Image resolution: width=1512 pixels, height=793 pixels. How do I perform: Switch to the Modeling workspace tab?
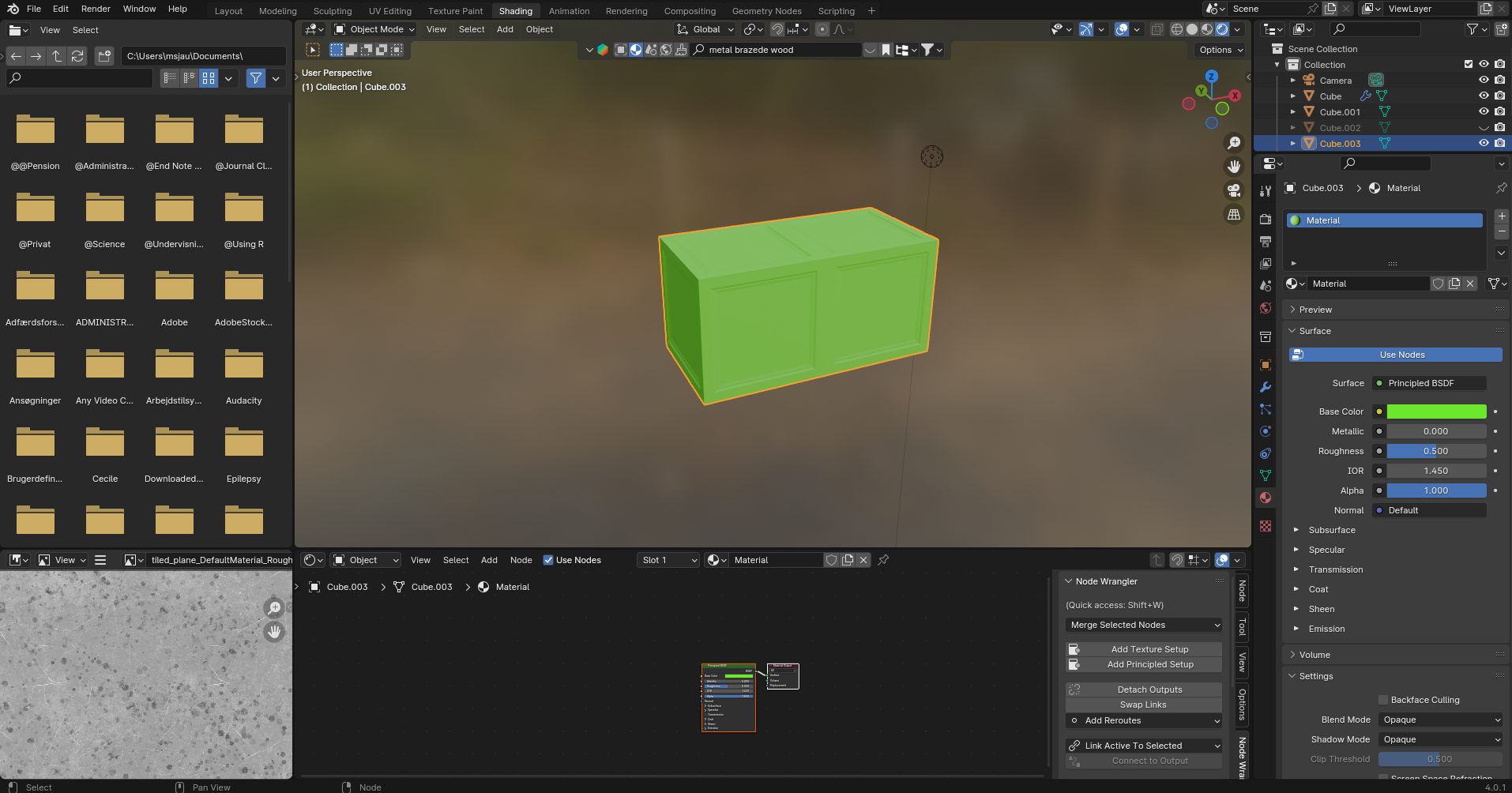pos(278,11)
